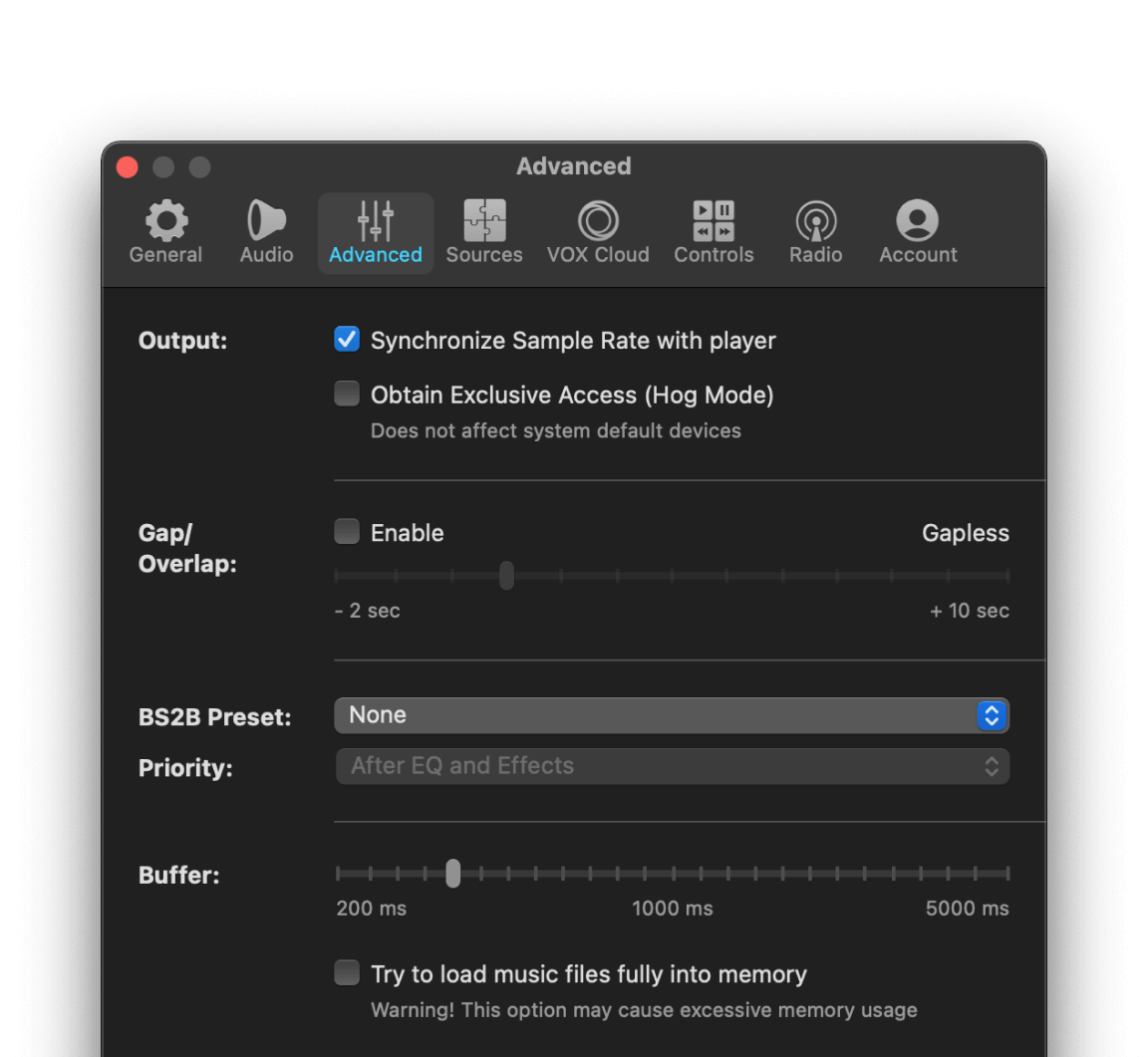Select the Advanced sliders icon
Image resolution: width=1148 pixels, height=1057 pixels.
point(376,220)
